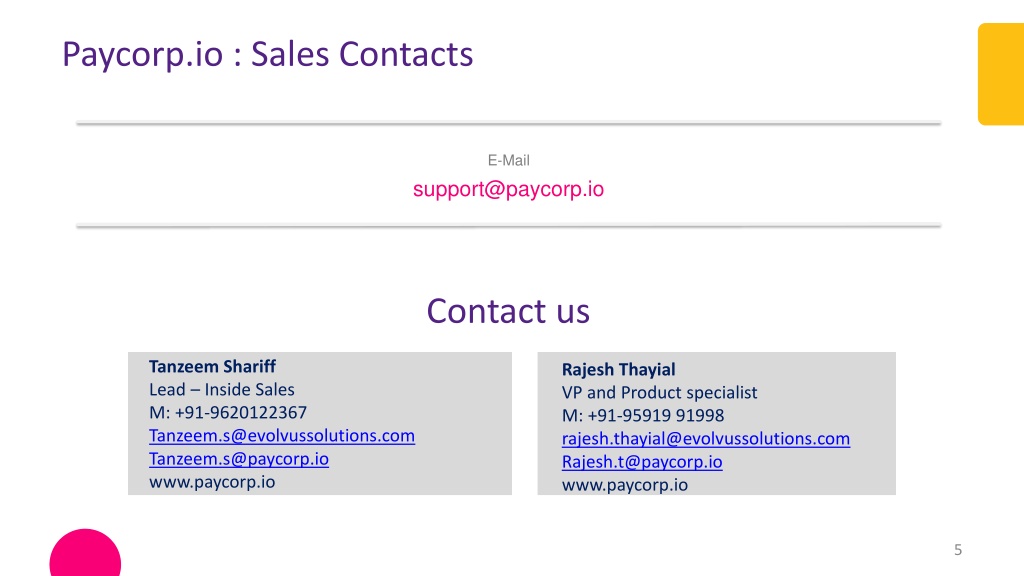Viewport: 1024px width, 576px height.
Task: Click the support@paycorp.io email address
Action: pos(508,189)
